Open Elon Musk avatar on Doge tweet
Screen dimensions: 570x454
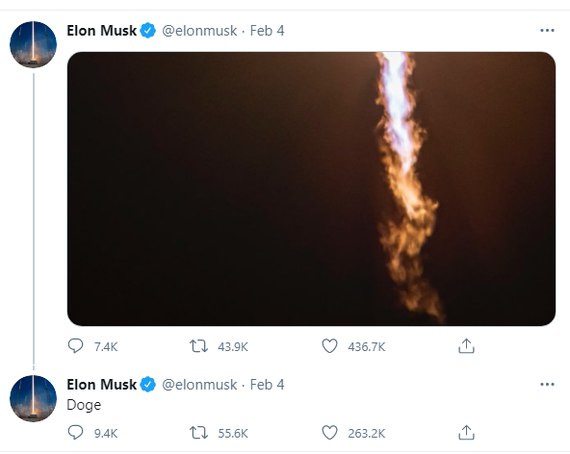click(x=33, y=398)
